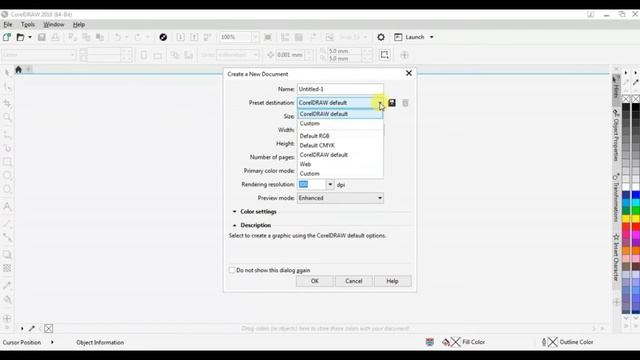640x360 pixels.
Task: Open the File menu
Action: click(x=8, y=24)
